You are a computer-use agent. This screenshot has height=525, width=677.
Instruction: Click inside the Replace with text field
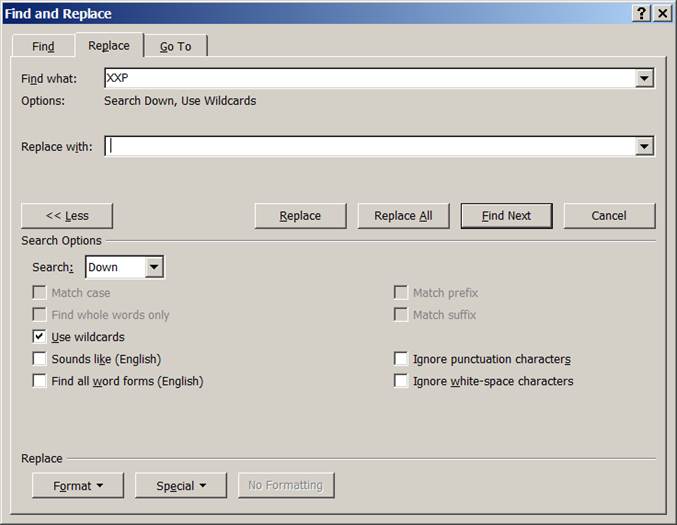pyautogui.click(x=368, y=146)
